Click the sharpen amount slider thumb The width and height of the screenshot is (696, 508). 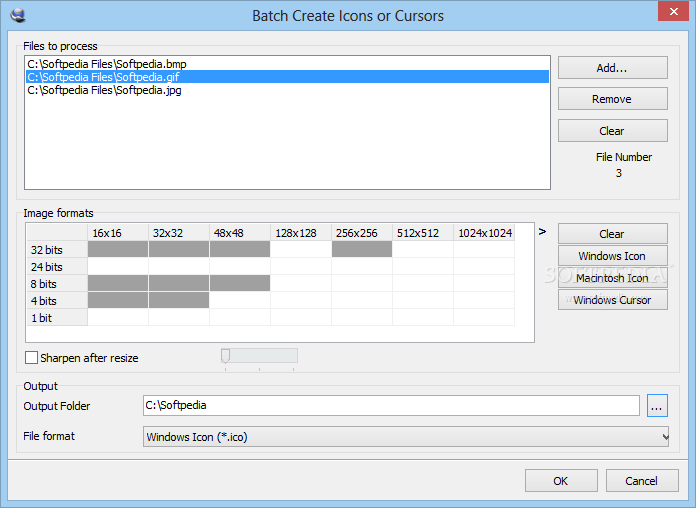click(225, 356)
